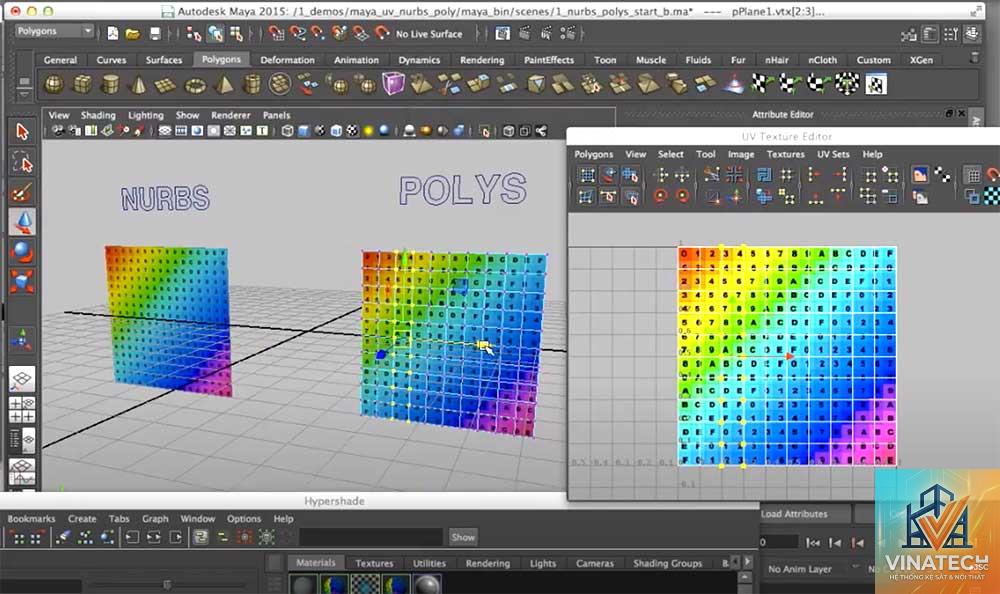Select the first material swatch in Hypershade

coord(304,584)
